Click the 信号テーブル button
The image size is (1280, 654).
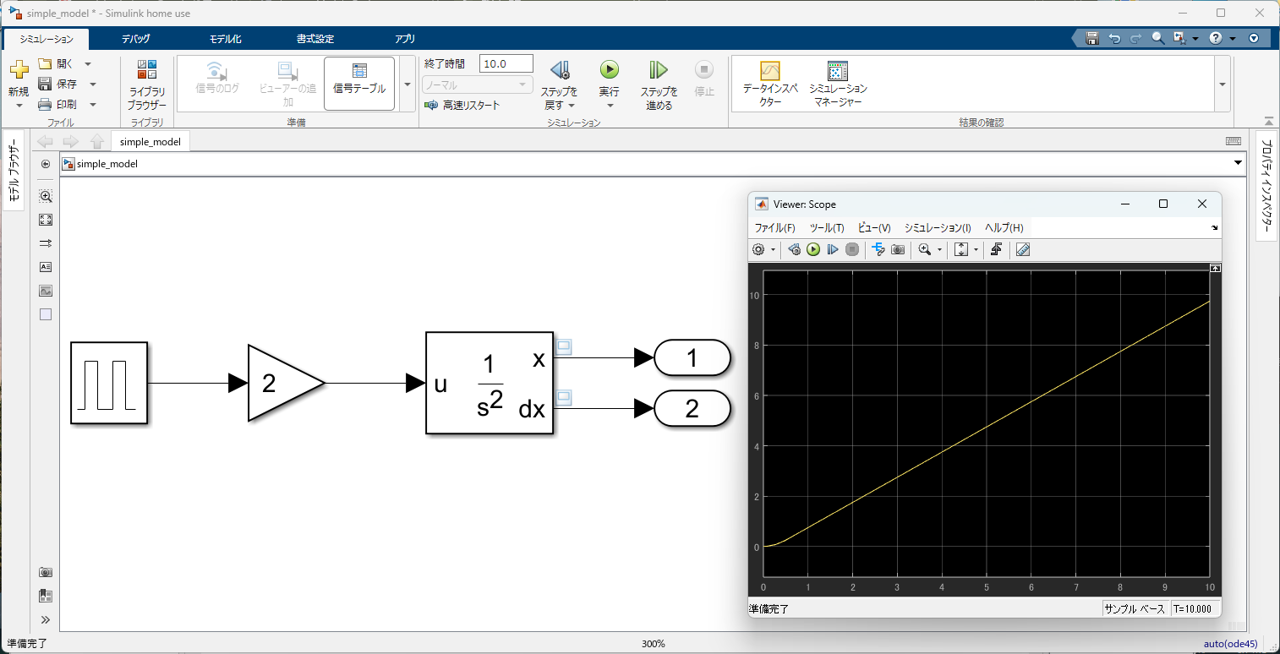[x=359, y=80]
